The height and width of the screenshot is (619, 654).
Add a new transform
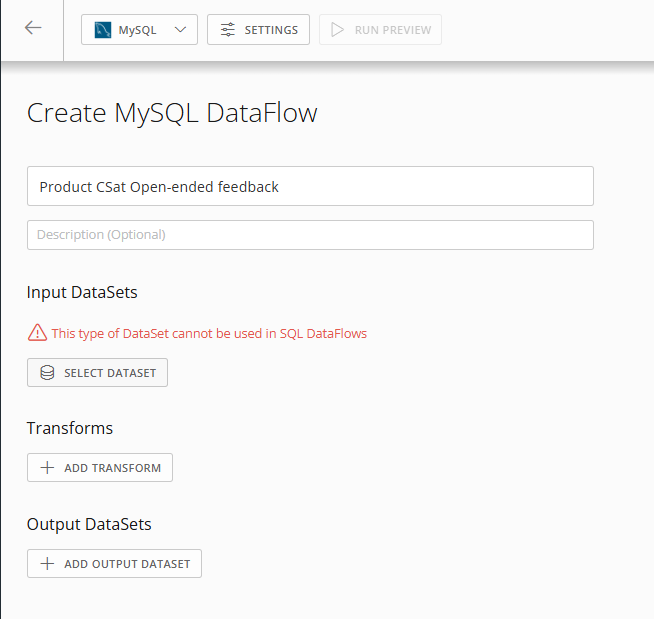click(100, 468)
